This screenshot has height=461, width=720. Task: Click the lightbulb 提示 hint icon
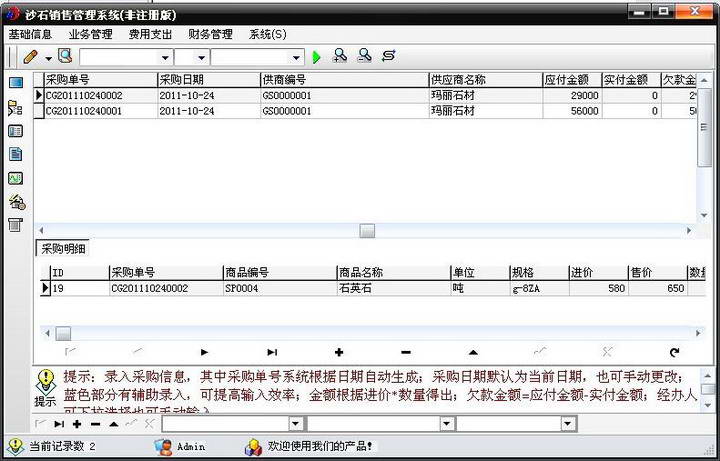46,383
